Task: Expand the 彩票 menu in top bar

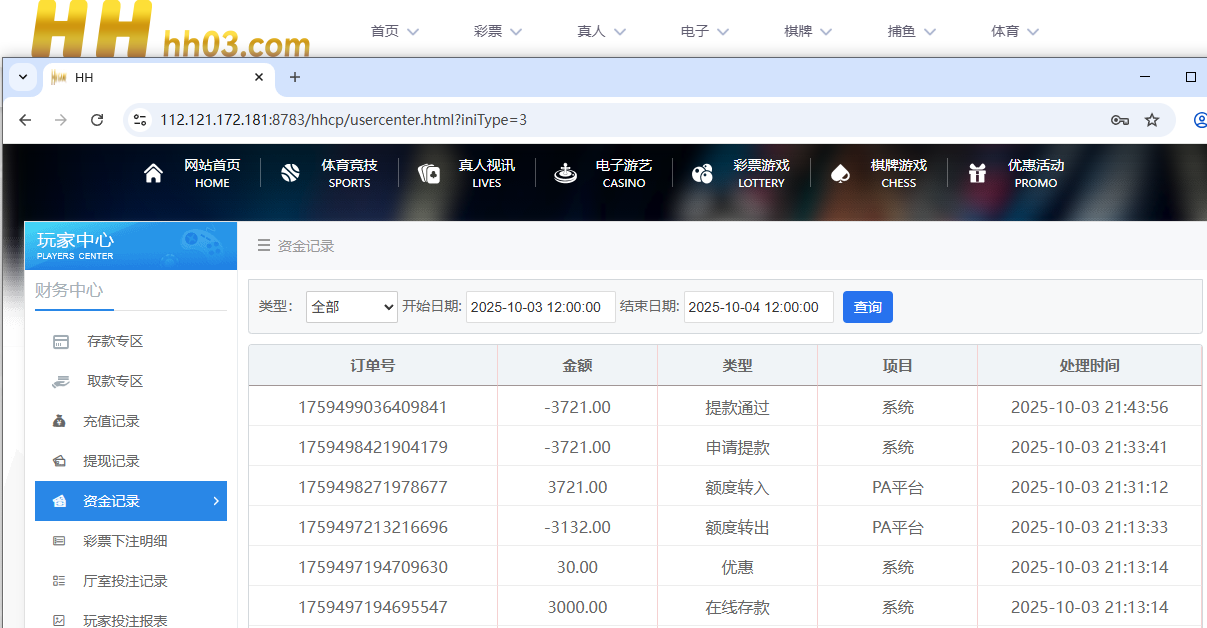Action: [498, 31]
